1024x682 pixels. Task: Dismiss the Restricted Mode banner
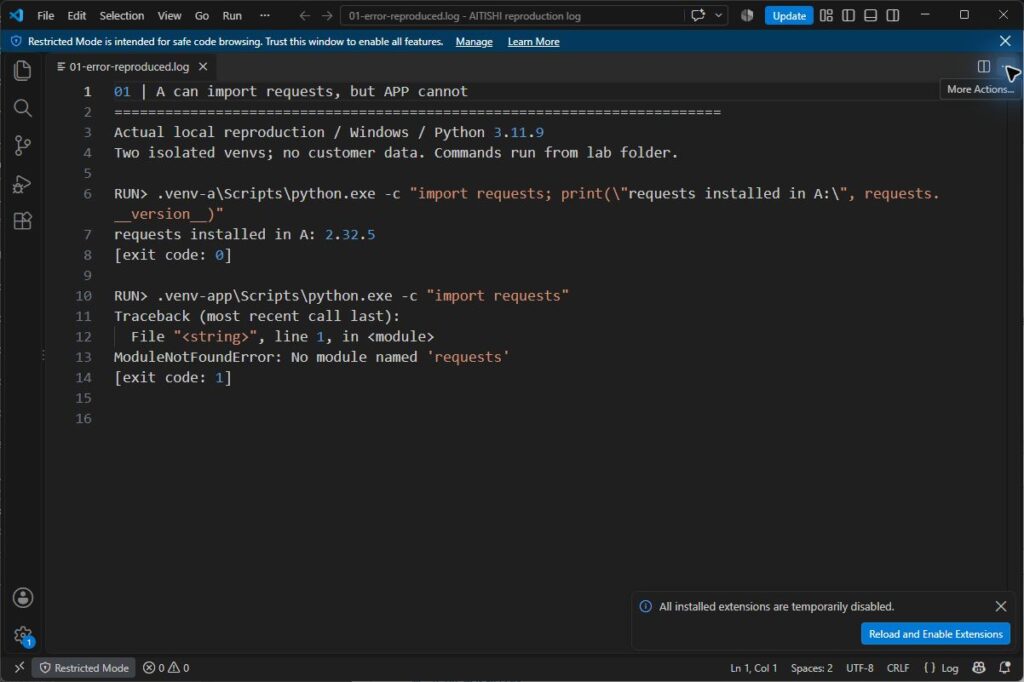tap(1005, 41)
